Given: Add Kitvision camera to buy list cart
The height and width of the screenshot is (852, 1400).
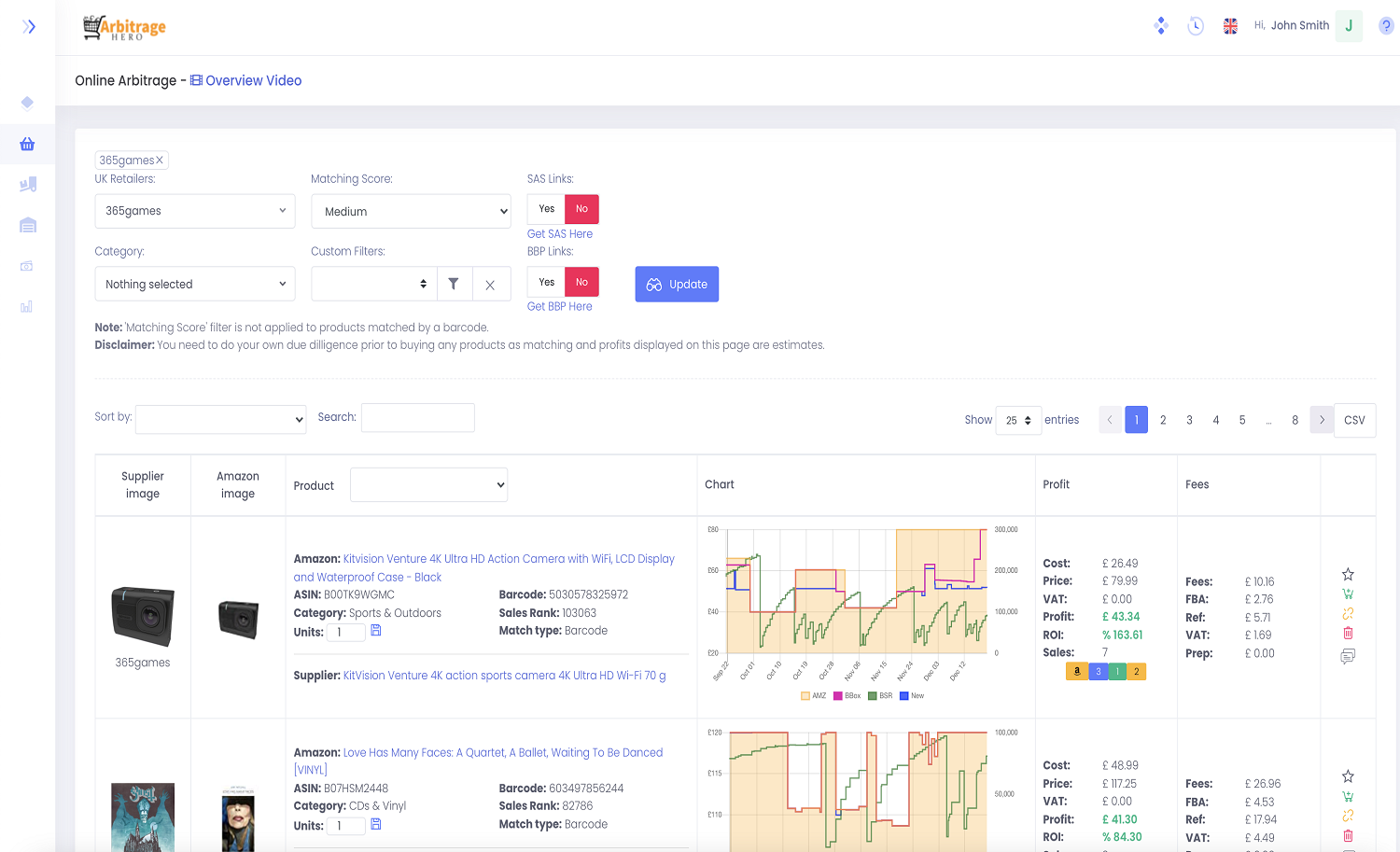Looking at the screenshot, I should coord(1348,594).
